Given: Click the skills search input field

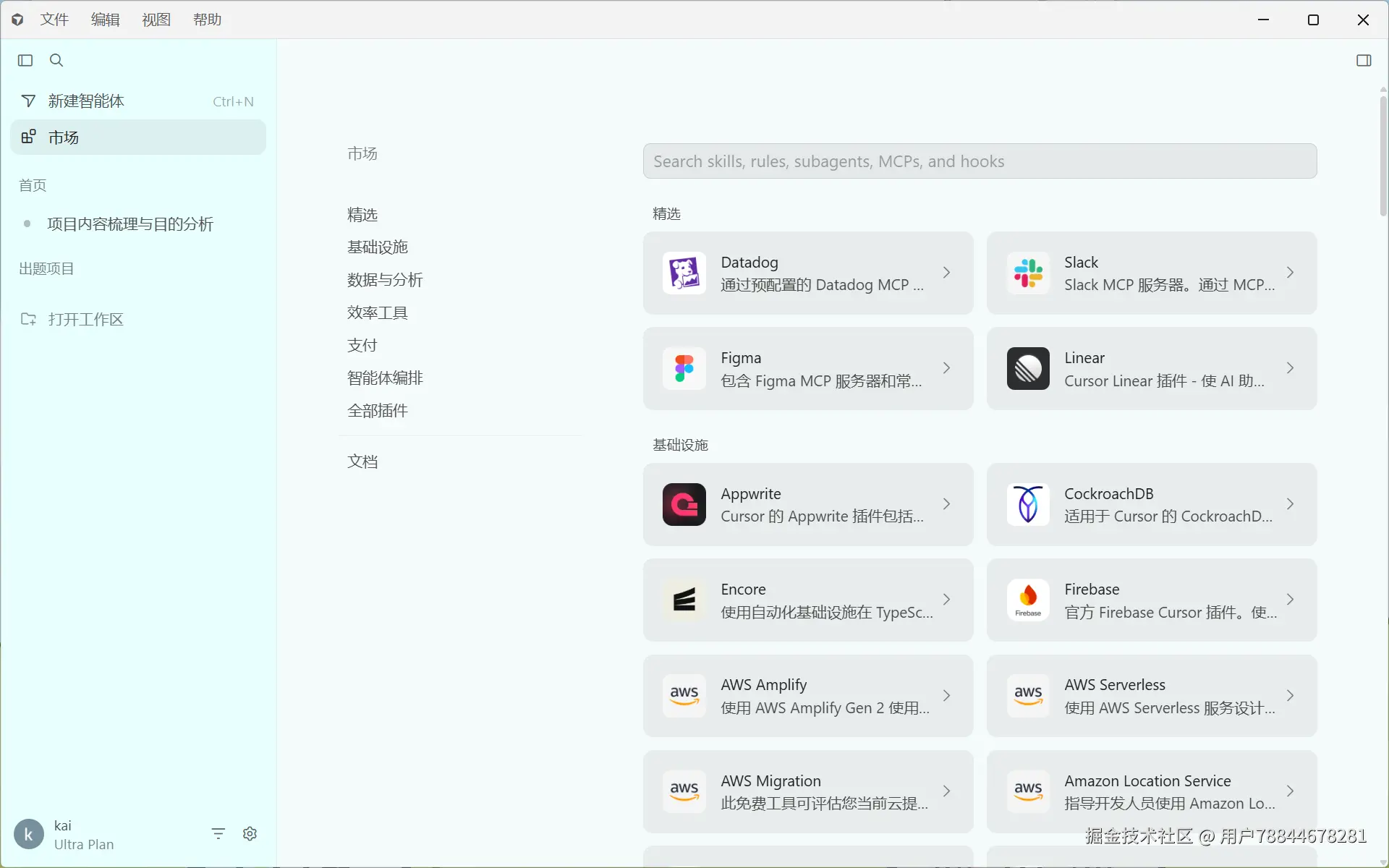Looking at the screenshot, I should [x=980, y=161].
